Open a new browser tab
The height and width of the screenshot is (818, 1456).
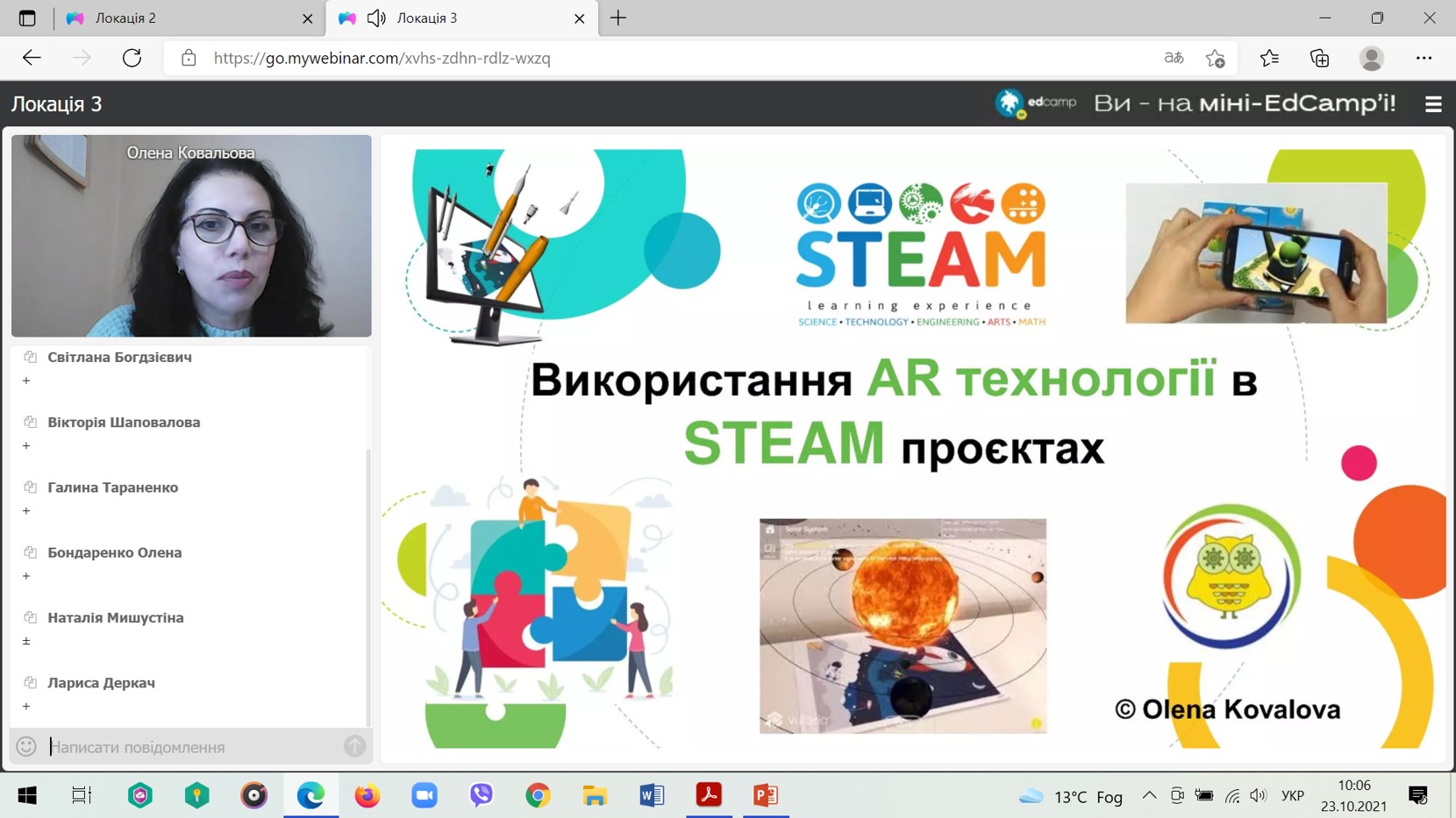point(618,18)
